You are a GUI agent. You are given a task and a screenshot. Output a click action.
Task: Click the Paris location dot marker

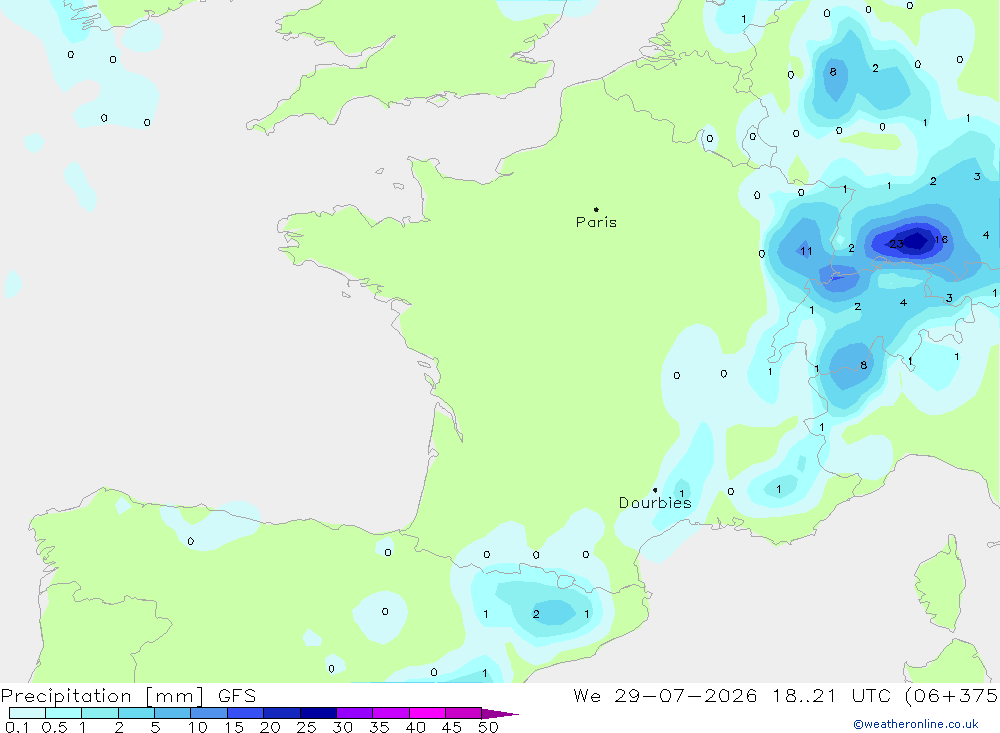tap(596, 209)
